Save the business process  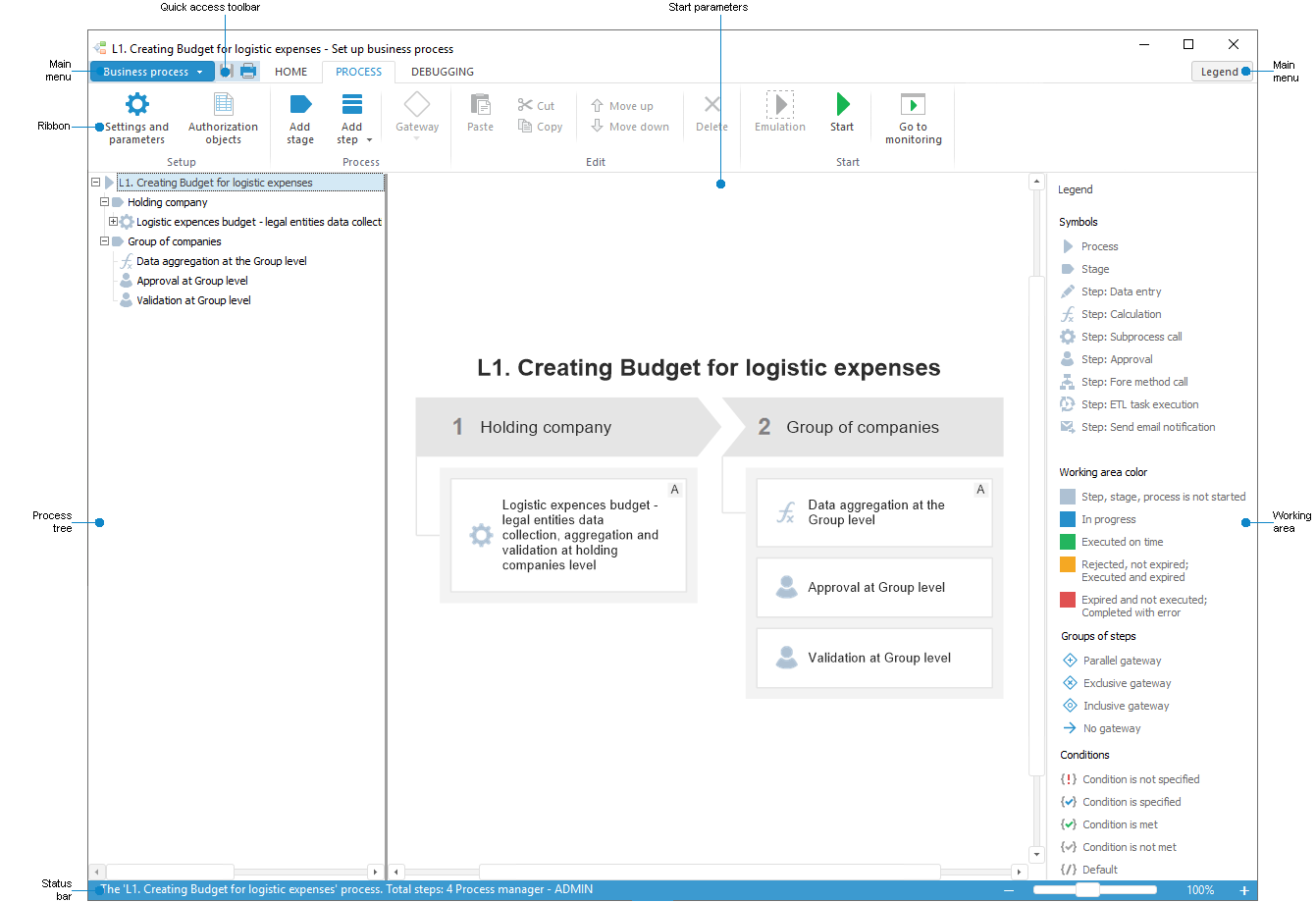pyautogui.click(x=226, y=70)
